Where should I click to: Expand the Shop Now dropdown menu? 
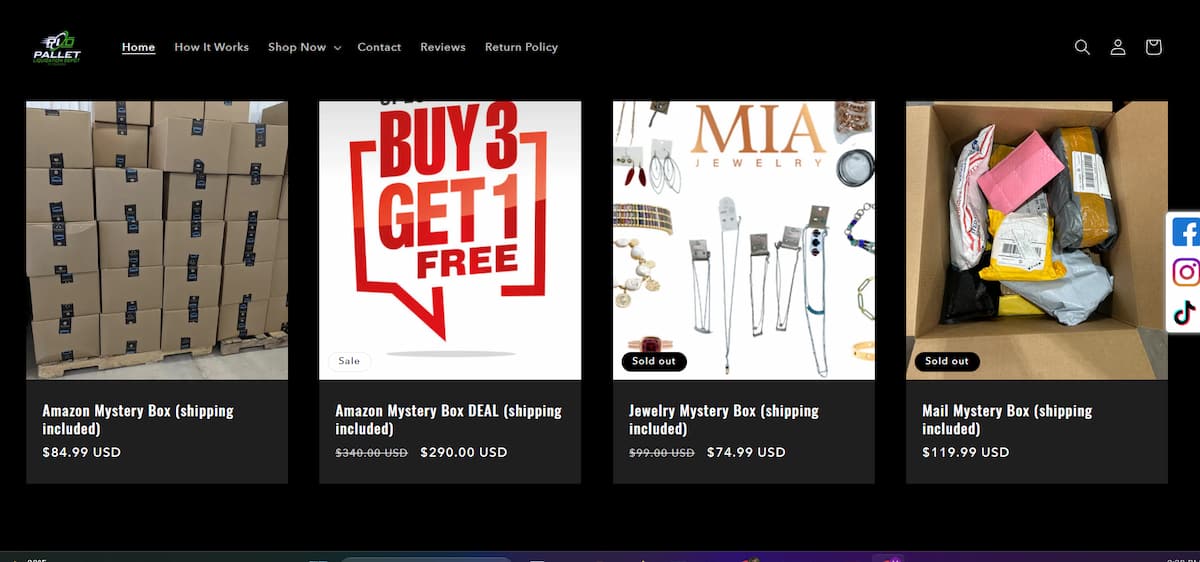(304, 47)
